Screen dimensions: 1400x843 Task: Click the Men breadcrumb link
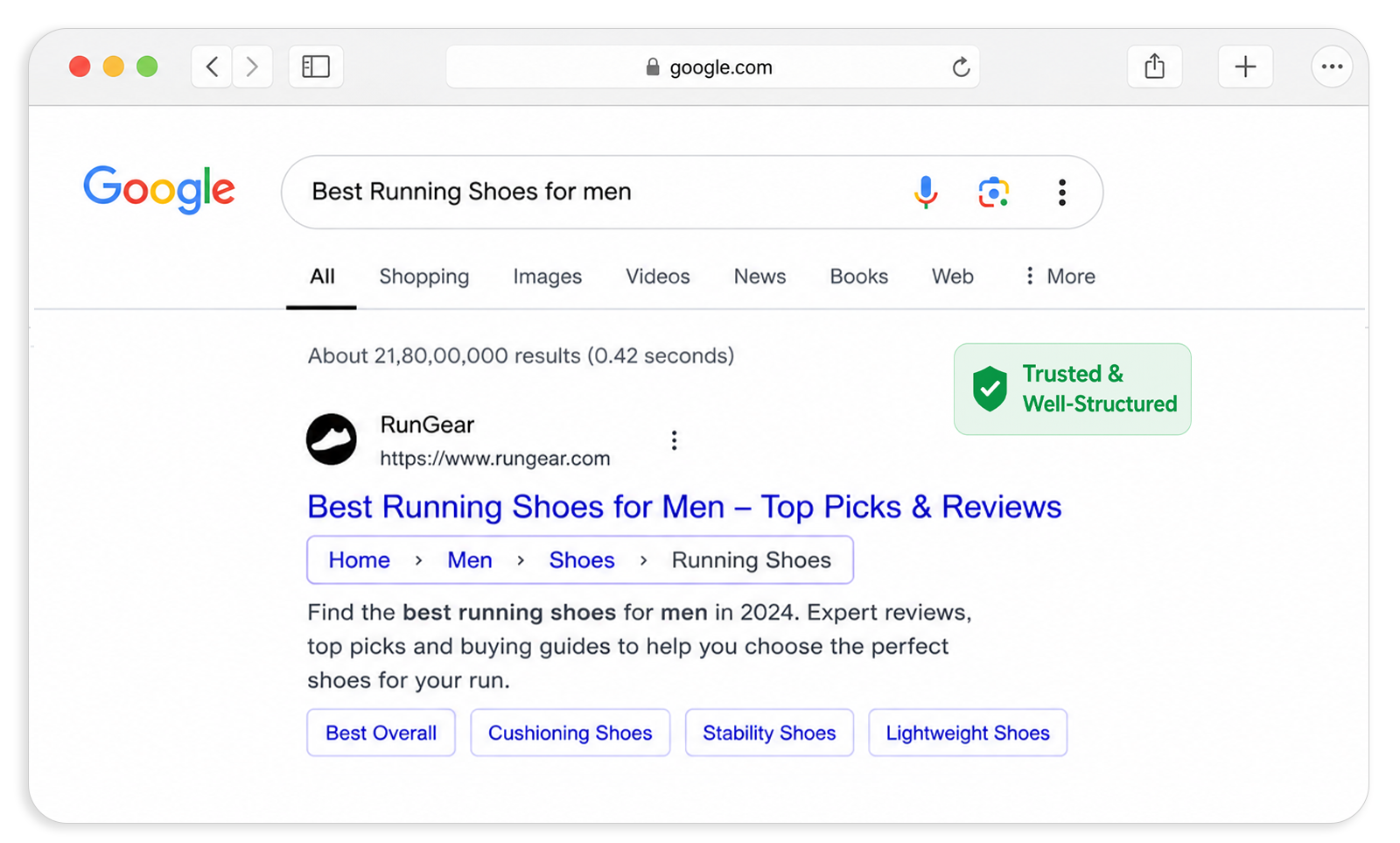pos(470,560)
